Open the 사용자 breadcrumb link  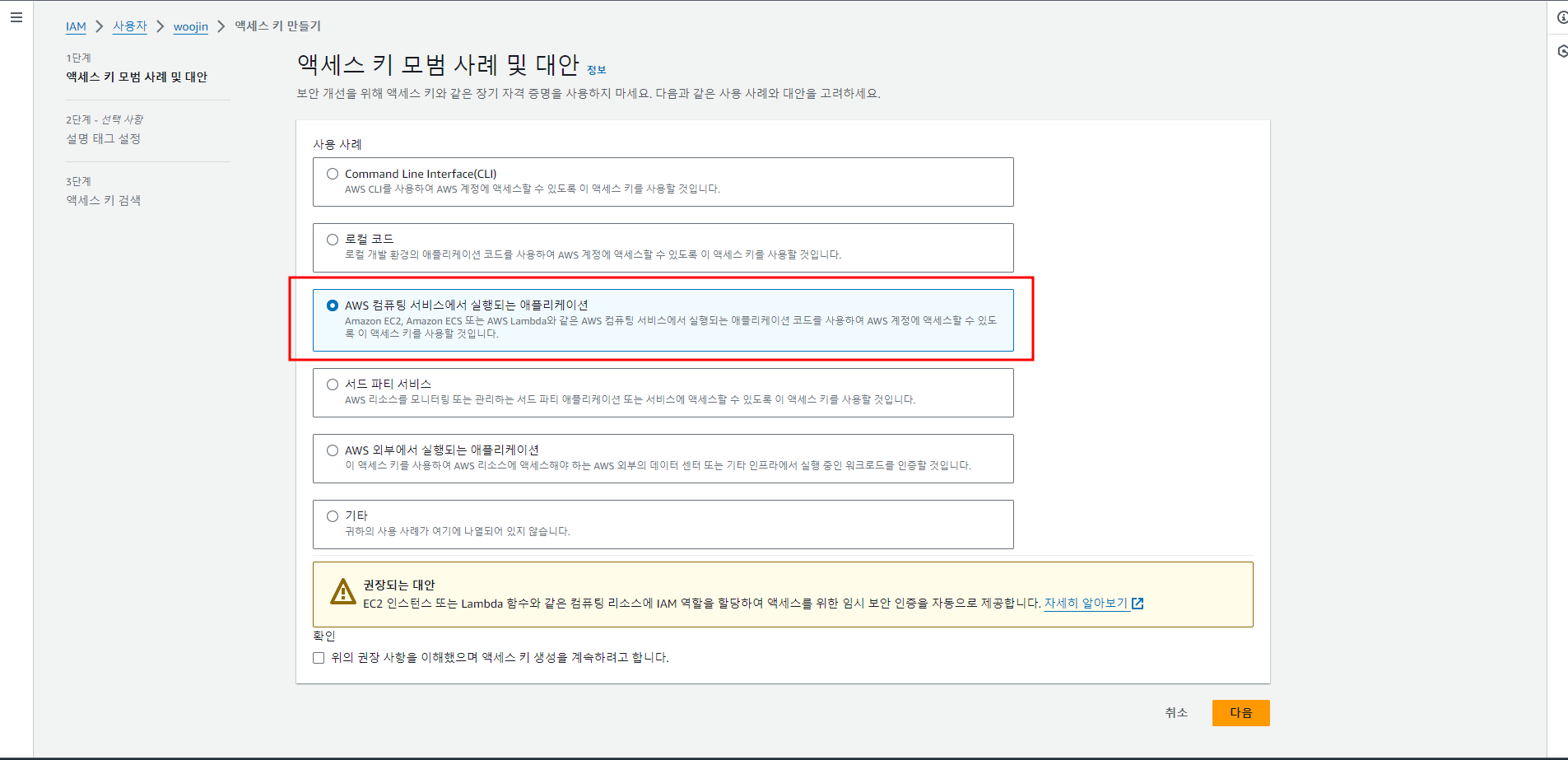(130, 26)
